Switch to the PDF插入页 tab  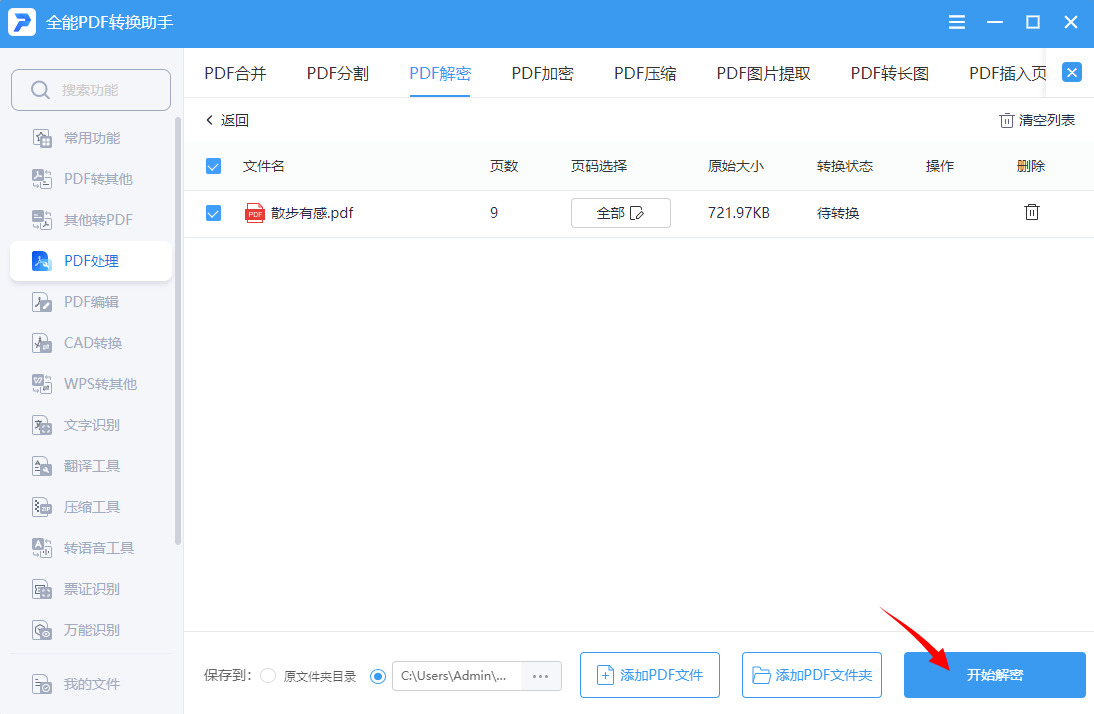tap(1007, 73)
